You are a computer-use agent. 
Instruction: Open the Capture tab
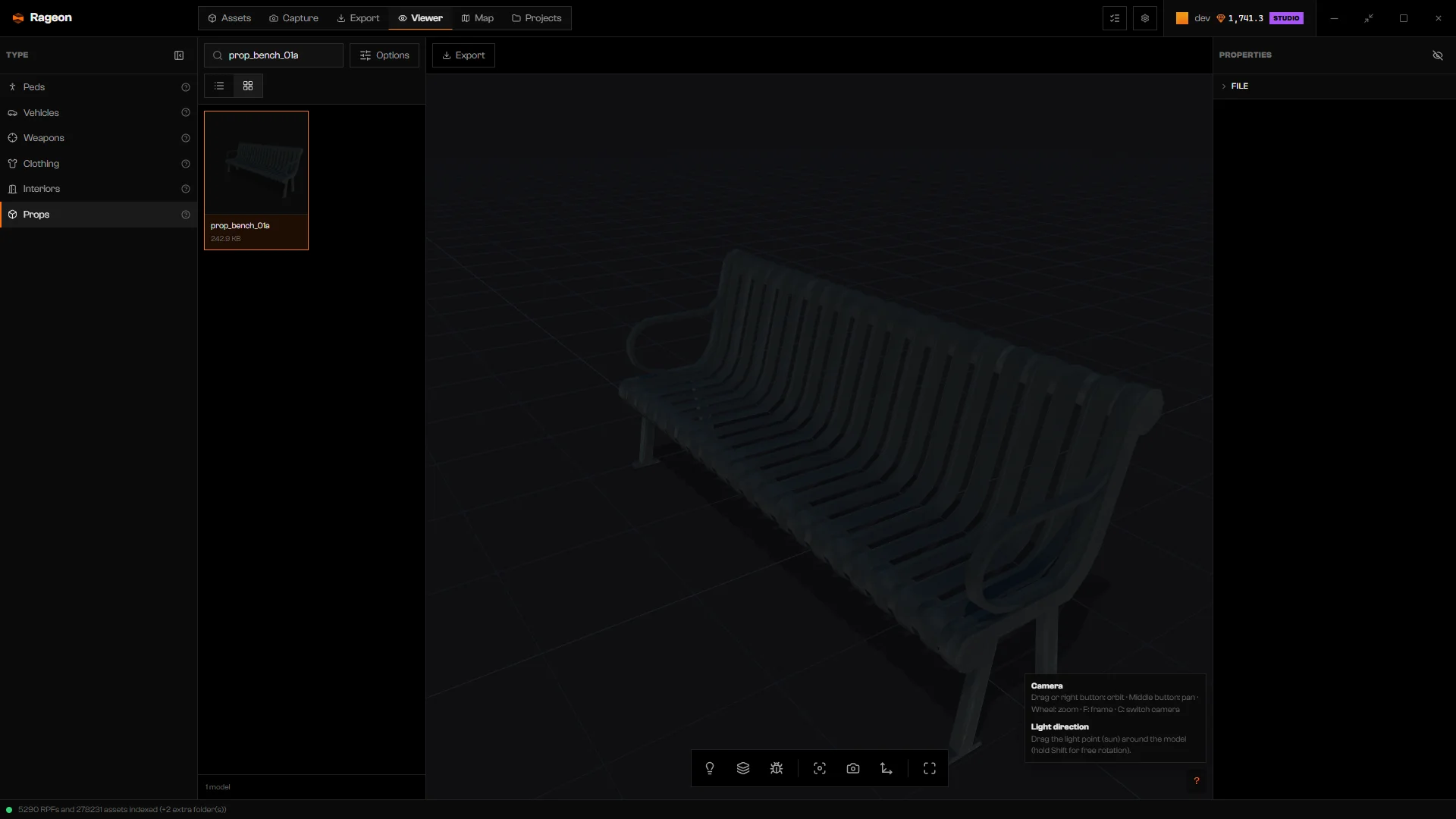(294, 18)
